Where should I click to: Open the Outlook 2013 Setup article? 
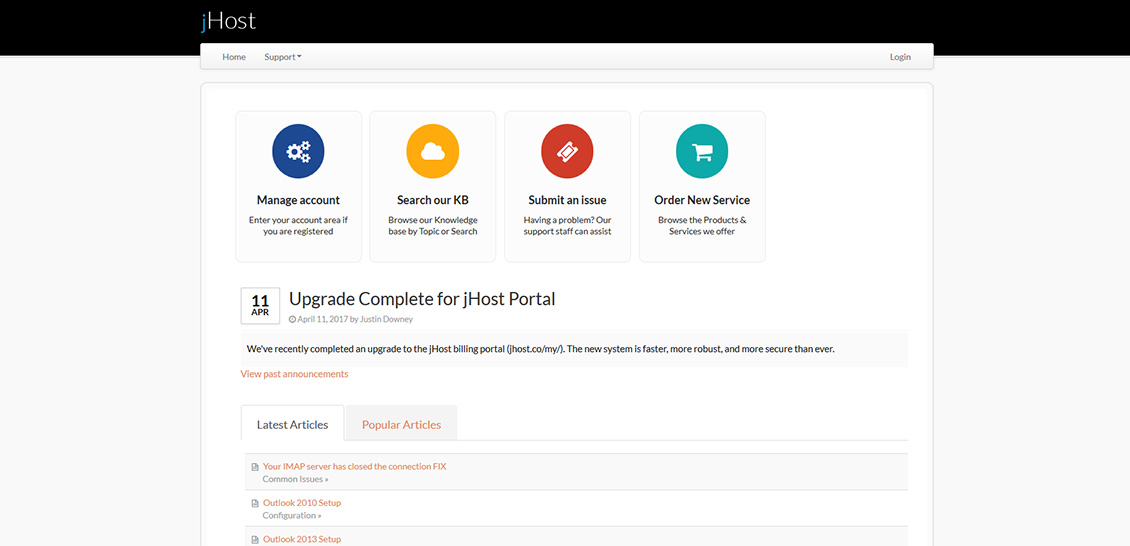point(302,539)
